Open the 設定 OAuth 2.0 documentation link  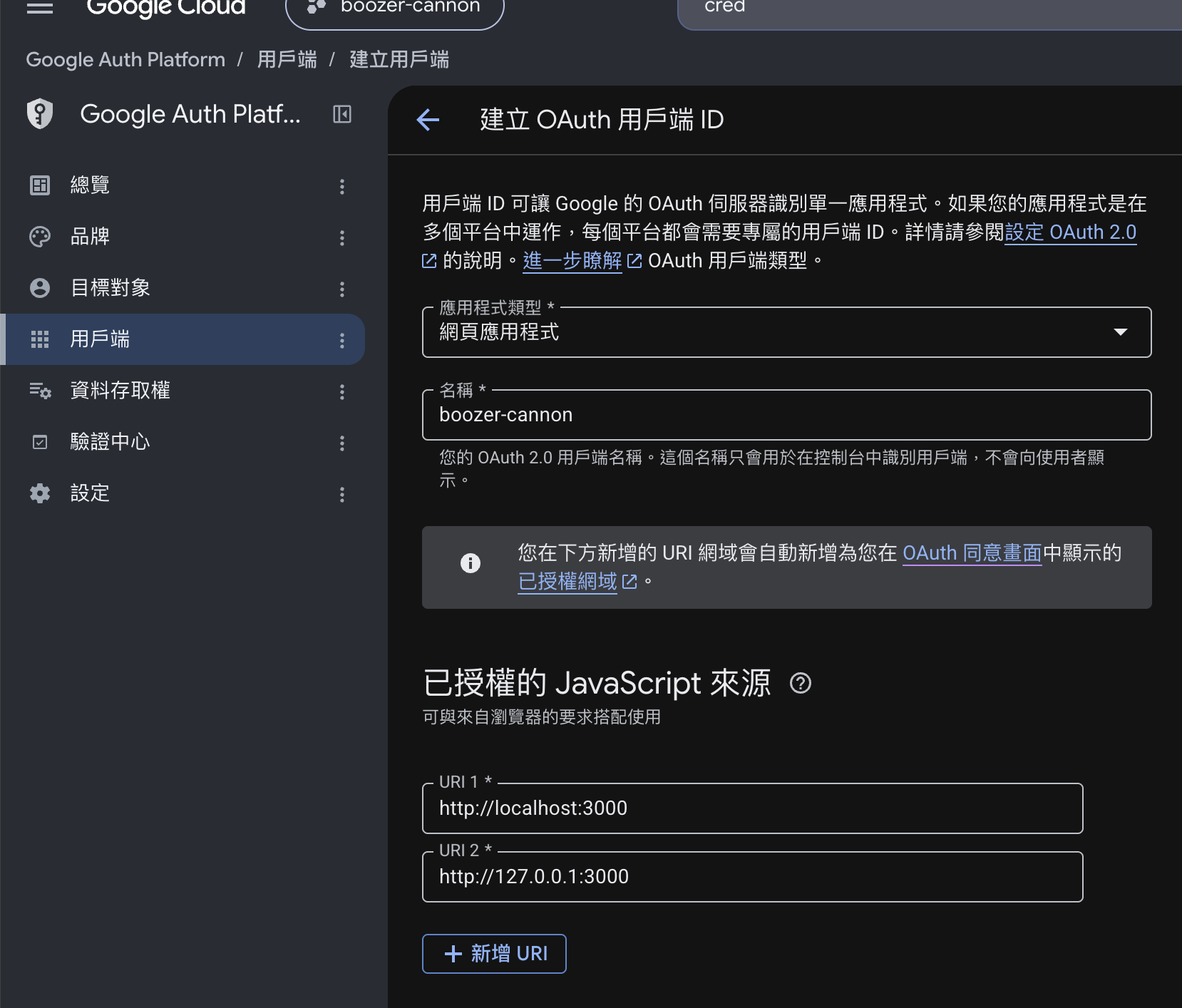click(1071, 232)
